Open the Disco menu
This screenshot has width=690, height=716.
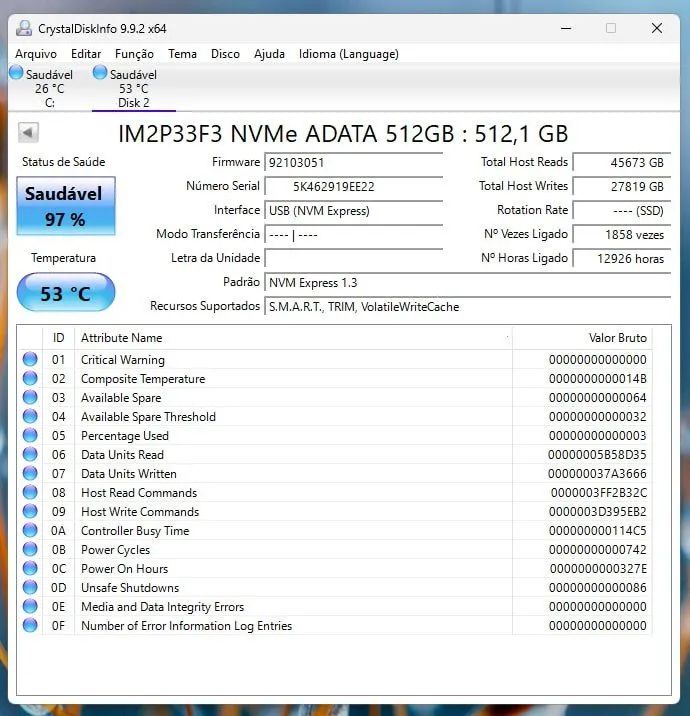(x=225, y=54)
